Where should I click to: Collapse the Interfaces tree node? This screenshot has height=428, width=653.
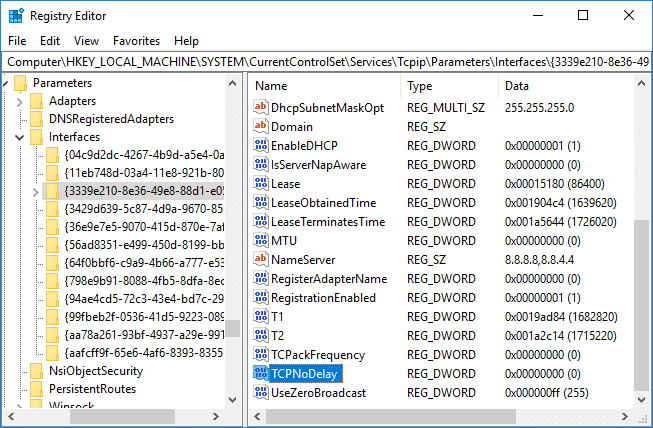[x=21, y=137]
